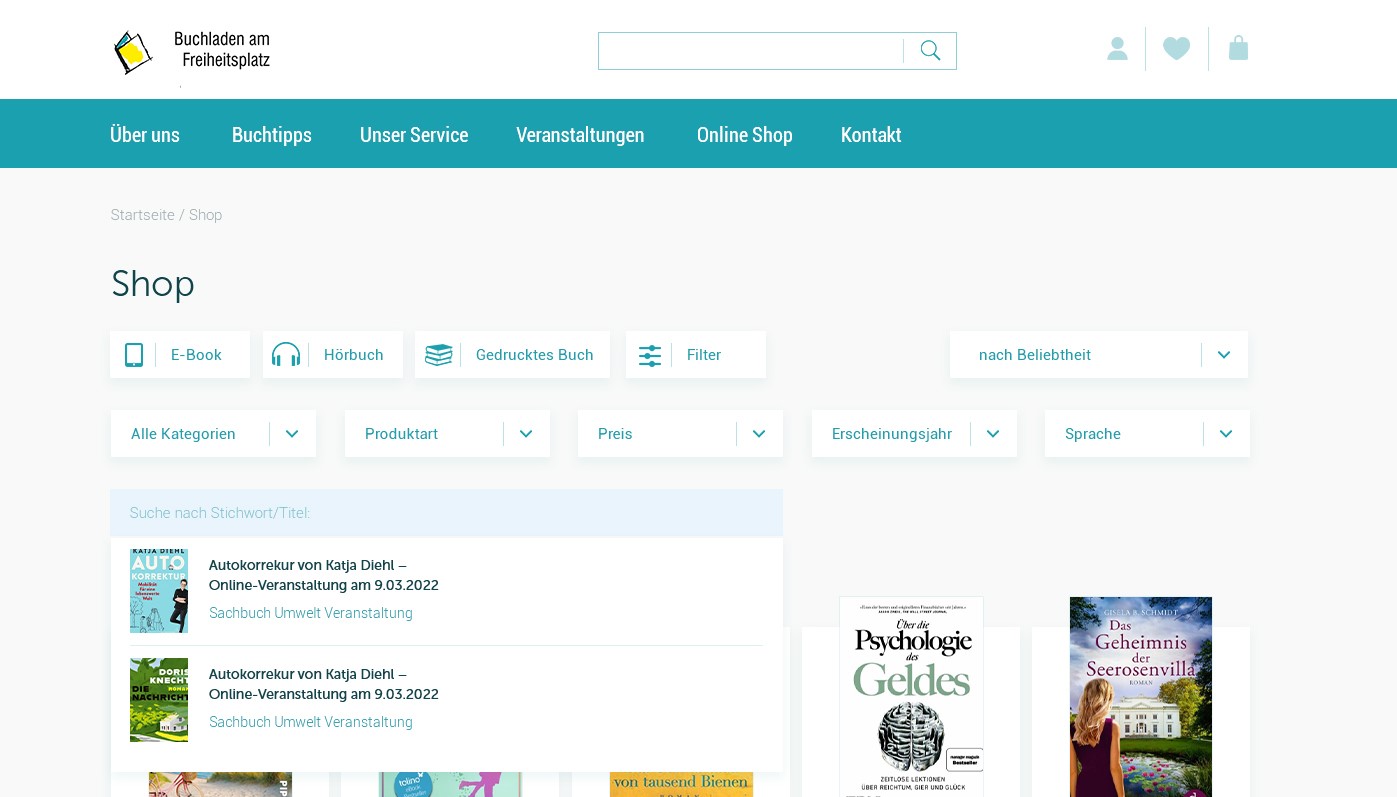The image size is (1397, 797).
Task: Open the Autokorrektur book cover thumbnail
Action: click(159, 591)
